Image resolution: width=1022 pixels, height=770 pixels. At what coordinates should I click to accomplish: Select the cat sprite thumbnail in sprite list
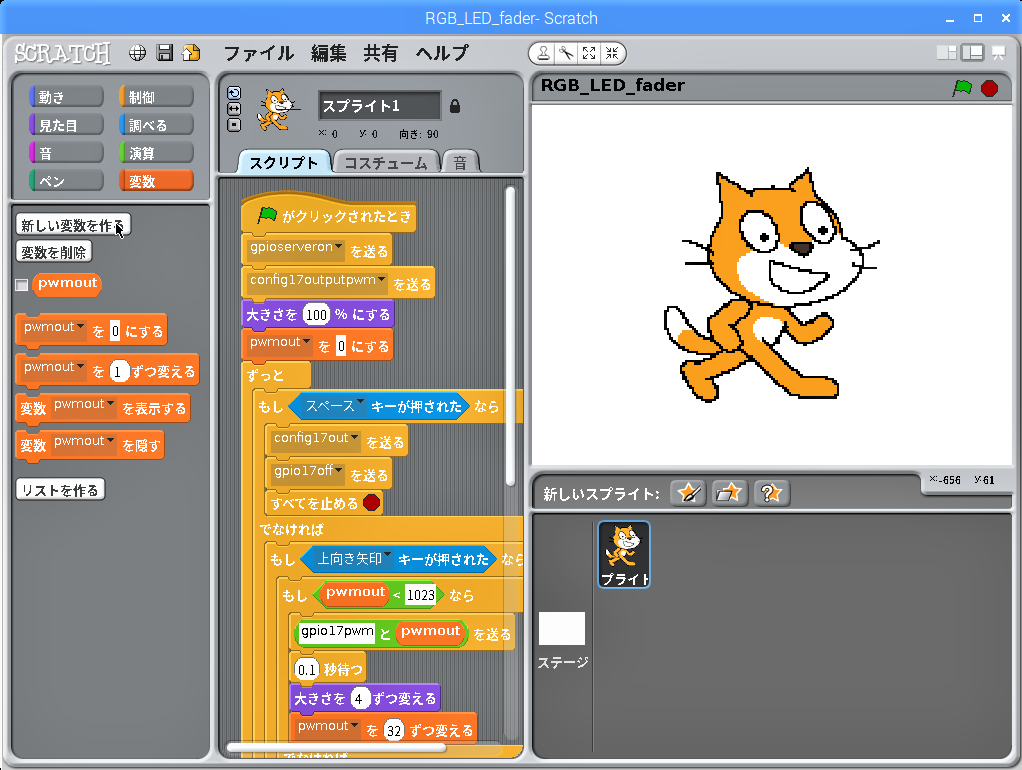624,554
